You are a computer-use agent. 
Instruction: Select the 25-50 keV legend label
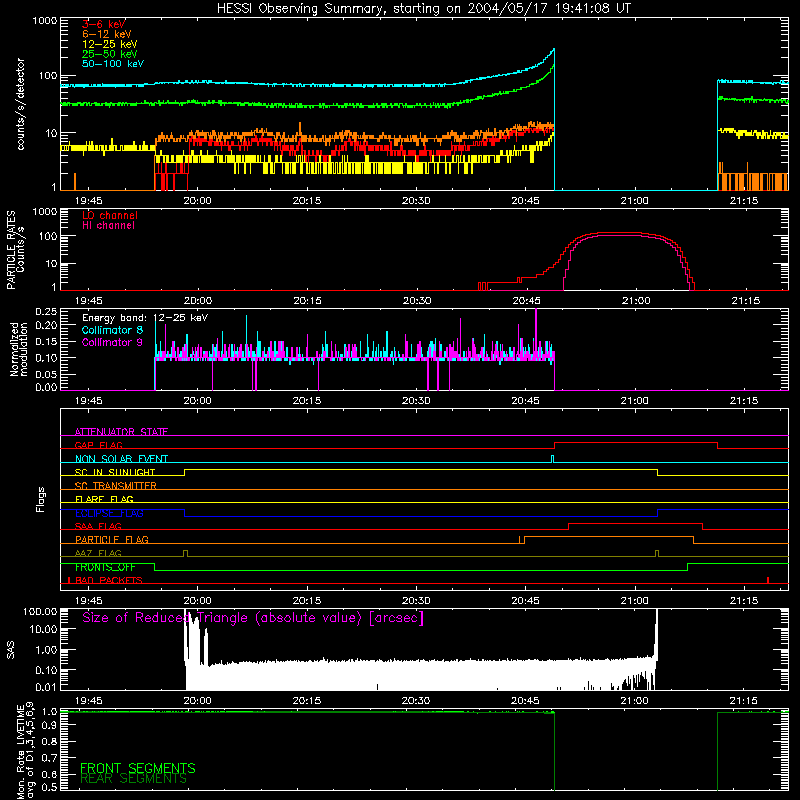(x=110, y=54)
